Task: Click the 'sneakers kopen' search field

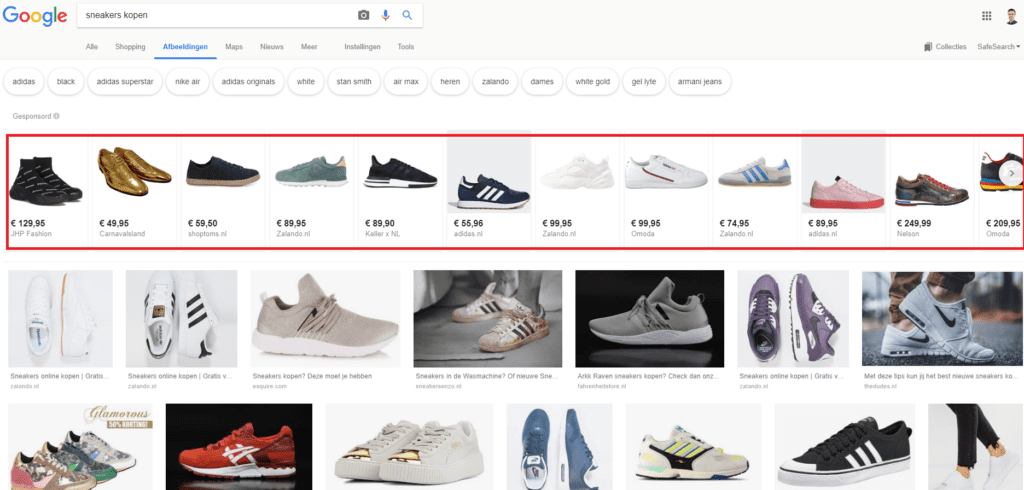Action: click(215, 15)
